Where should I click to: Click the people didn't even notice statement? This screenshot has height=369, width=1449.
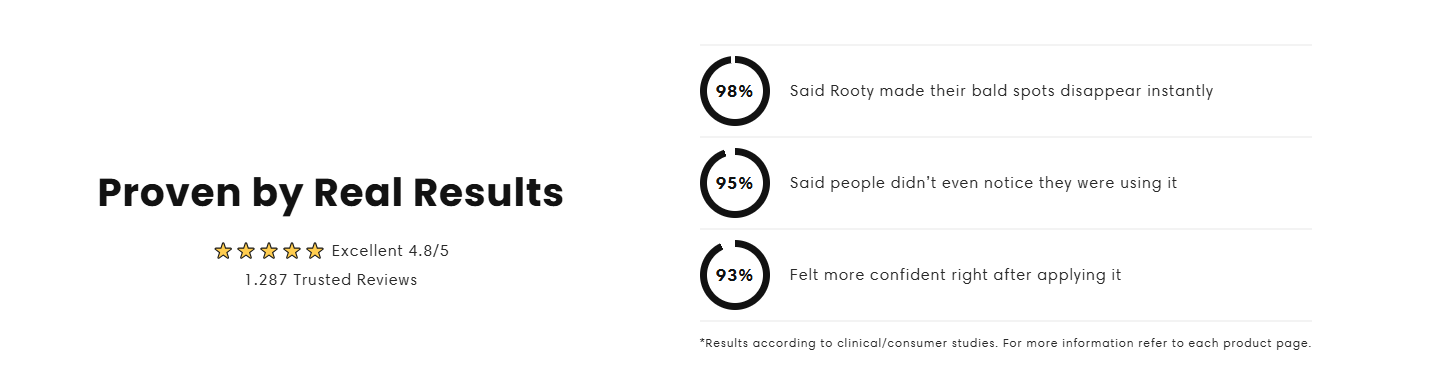[x=983, y=183]
